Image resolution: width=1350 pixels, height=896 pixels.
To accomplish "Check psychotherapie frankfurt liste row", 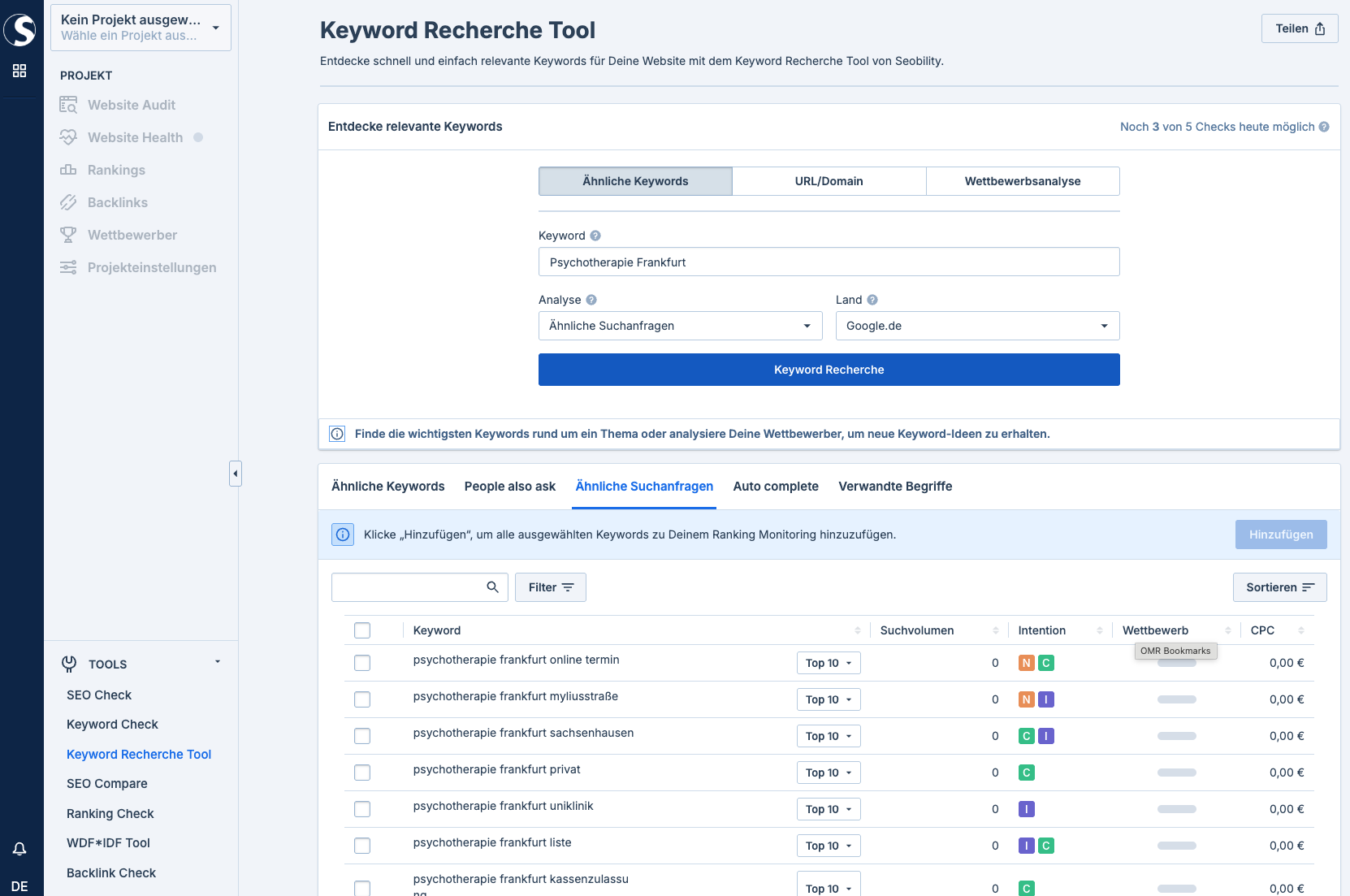I will click(362, 846).
